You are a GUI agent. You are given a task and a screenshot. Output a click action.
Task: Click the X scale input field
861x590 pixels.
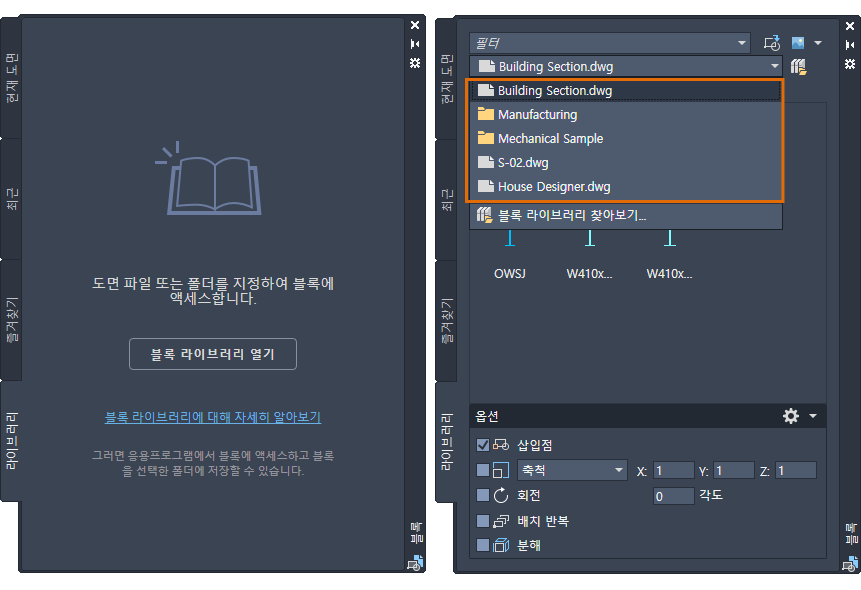(x=674, y=471)
